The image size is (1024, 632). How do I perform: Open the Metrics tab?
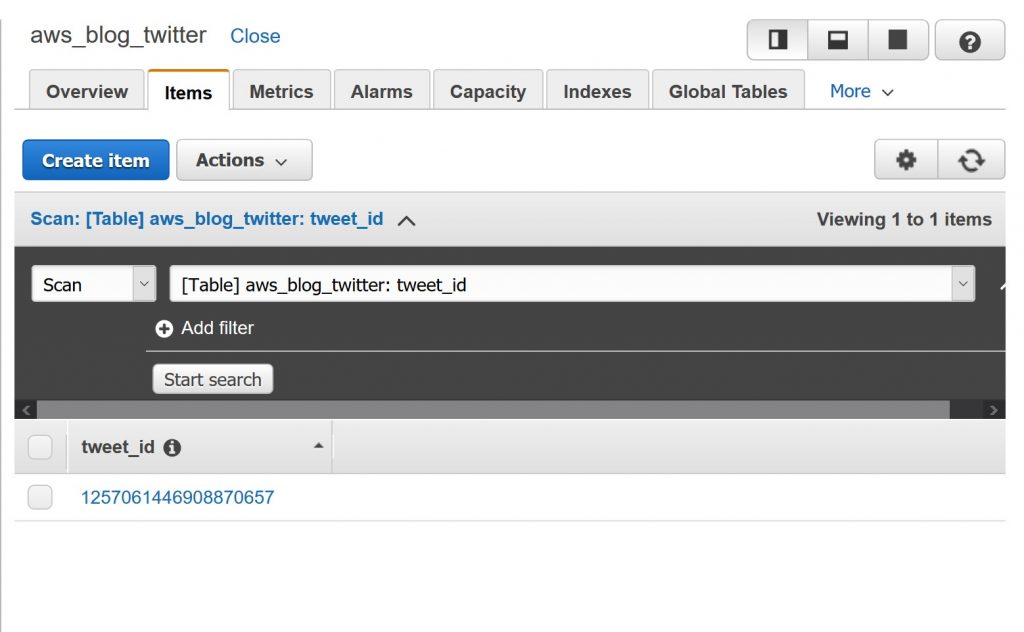click(x=281, y=91)
